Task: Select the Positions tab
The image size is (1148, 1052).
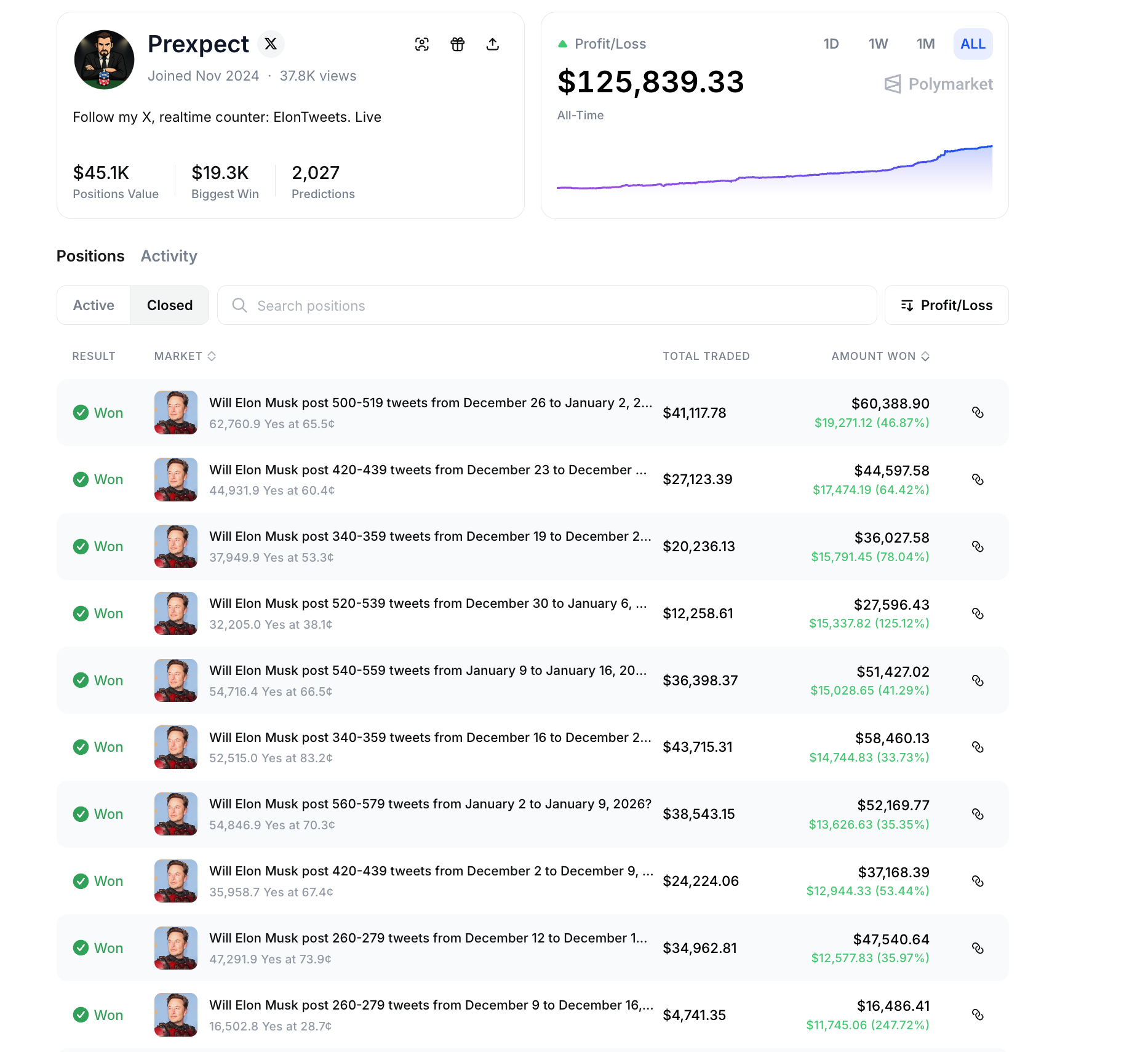Action: pos(90,256)
